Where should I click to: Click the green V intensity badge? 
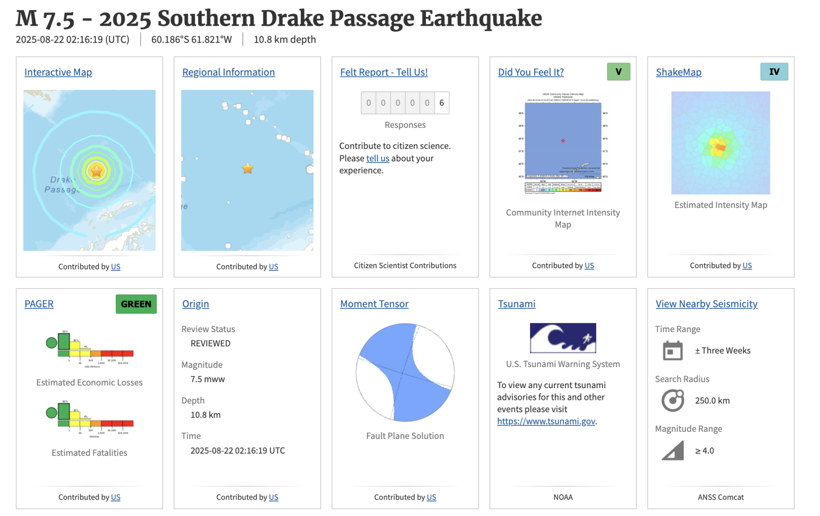tap(619, 72)
